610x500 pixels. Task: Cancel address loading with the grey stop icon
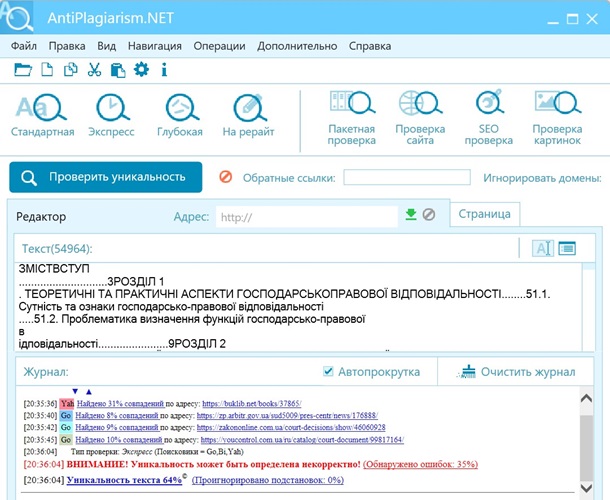coord(429,214)
